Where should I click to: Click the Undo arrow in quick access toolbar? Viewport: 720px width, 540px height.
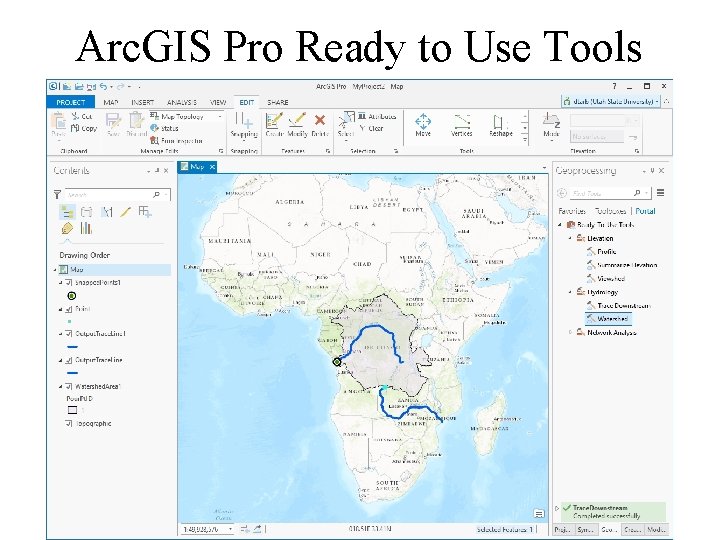[103, 86]
